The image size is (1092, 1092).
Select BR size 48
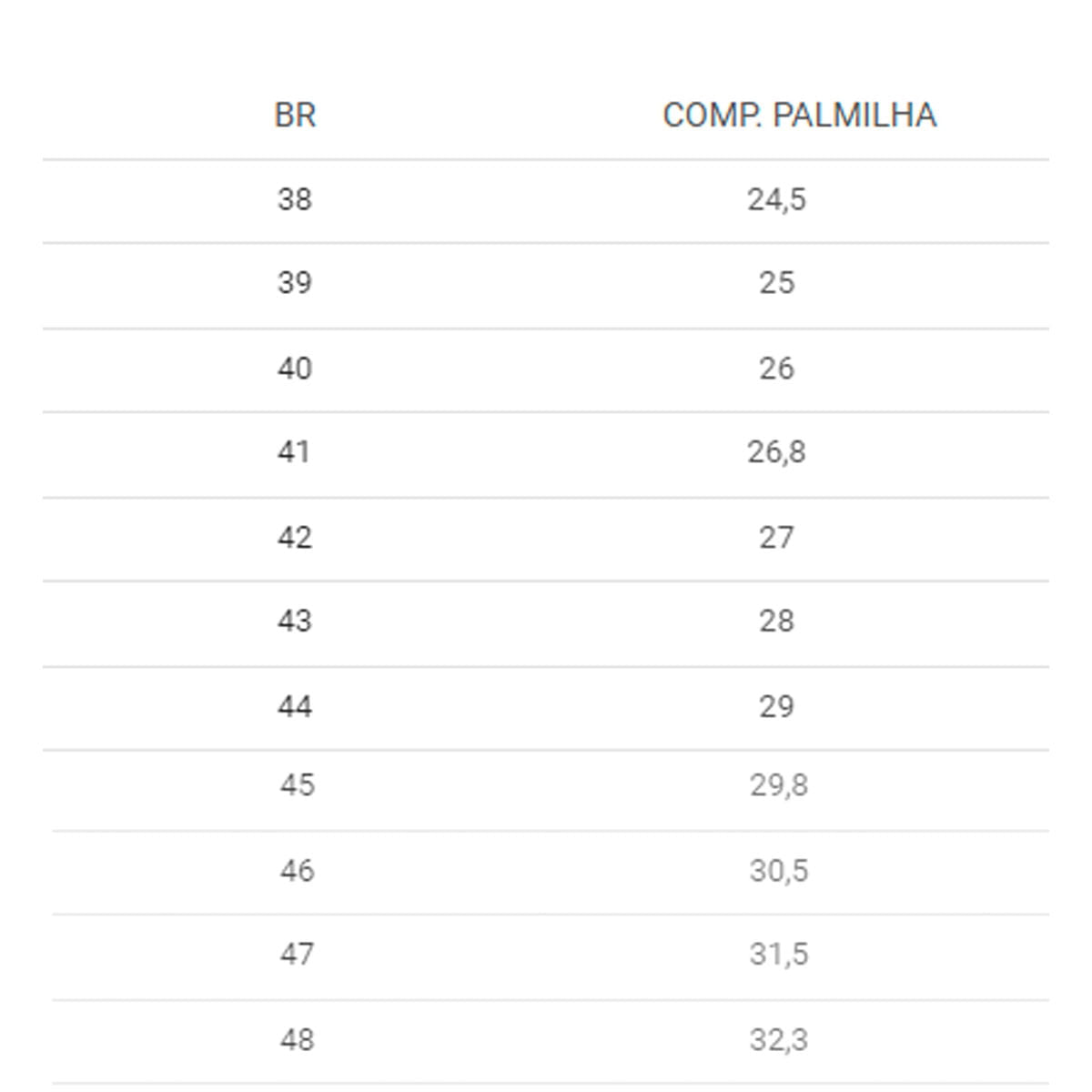(297, 1040)
